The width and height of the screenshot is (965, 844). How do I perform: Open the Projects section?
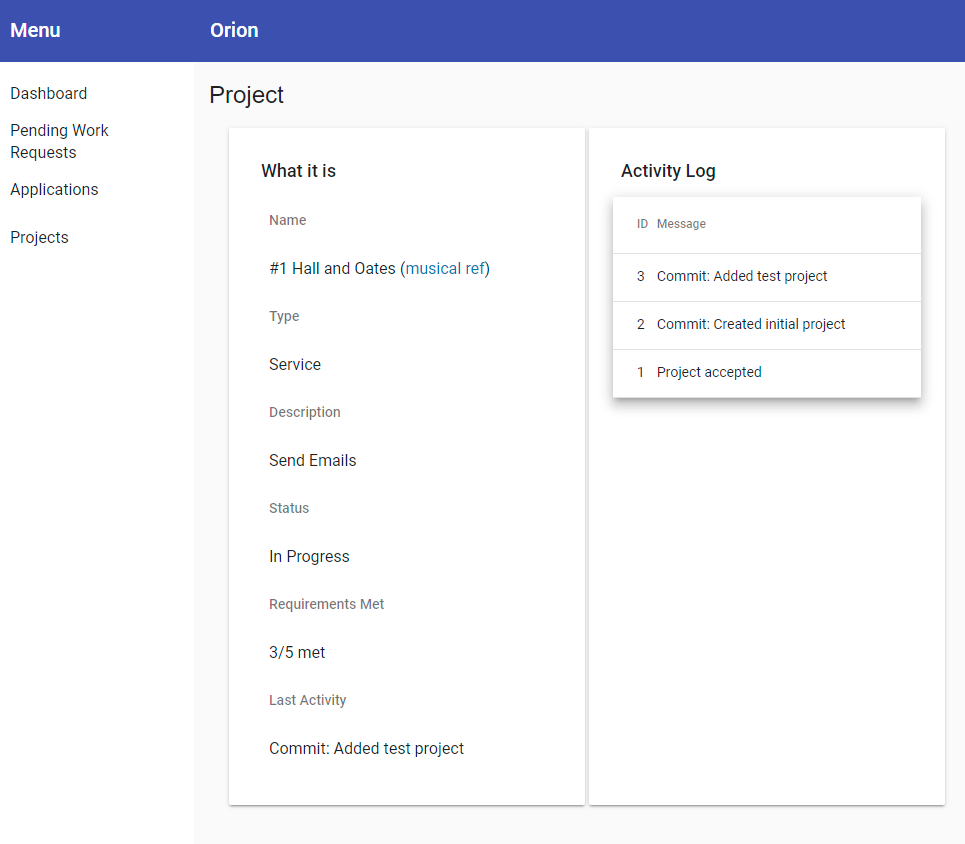(39, 237)
